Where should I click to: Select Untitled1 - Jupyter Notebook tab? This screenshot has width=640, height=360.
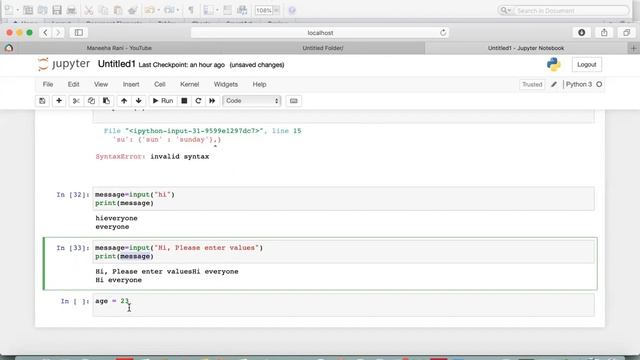coord(526,48)
